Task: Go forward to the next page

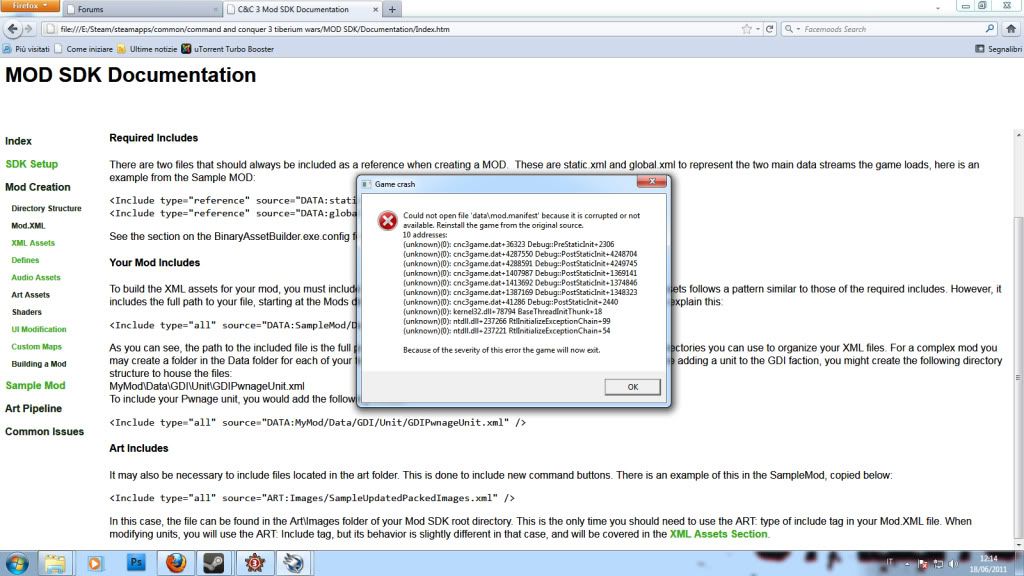Action: [x=28, y=29]
